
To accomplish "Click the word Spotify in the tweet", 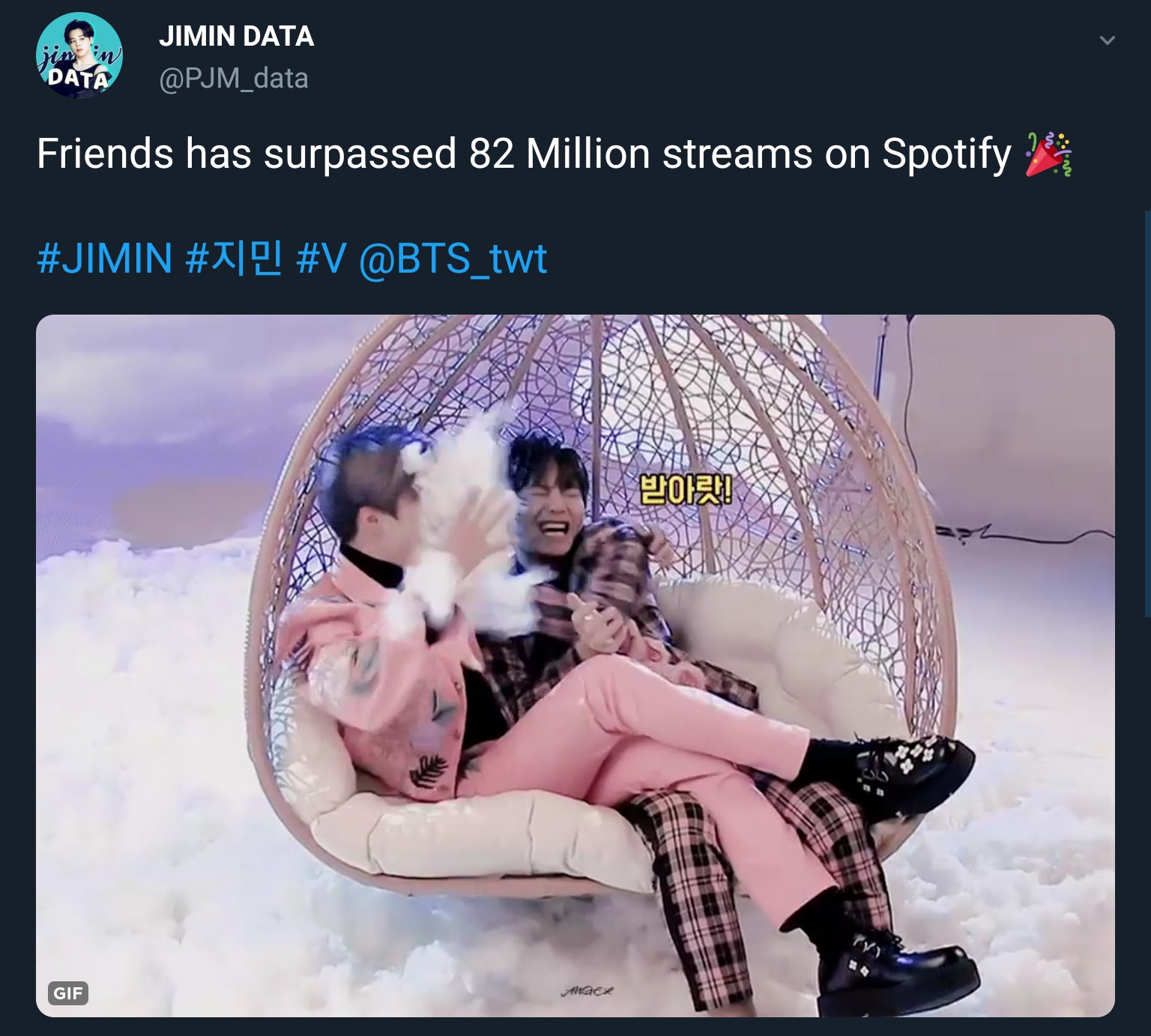I will pyautogui.click(x=946, y=154).
